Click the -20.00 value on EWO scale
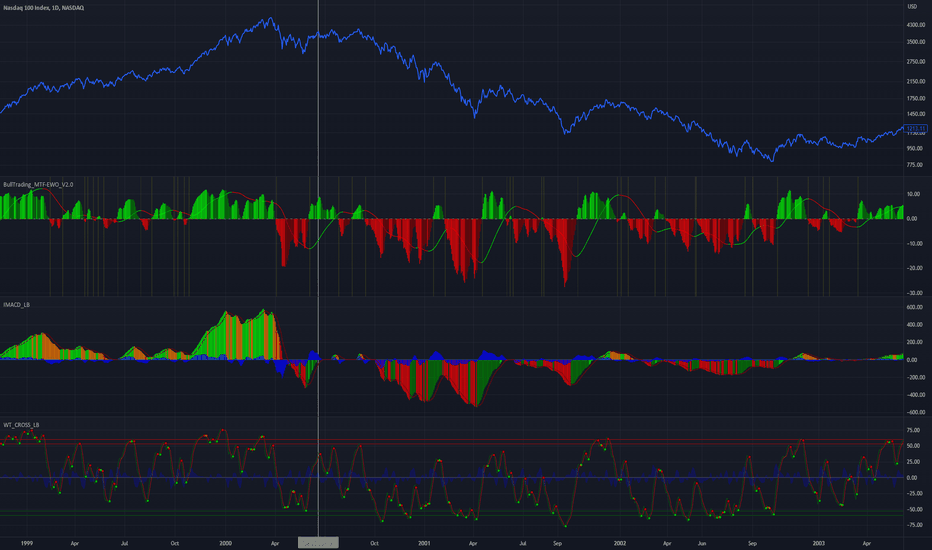 tap(913, 268)
